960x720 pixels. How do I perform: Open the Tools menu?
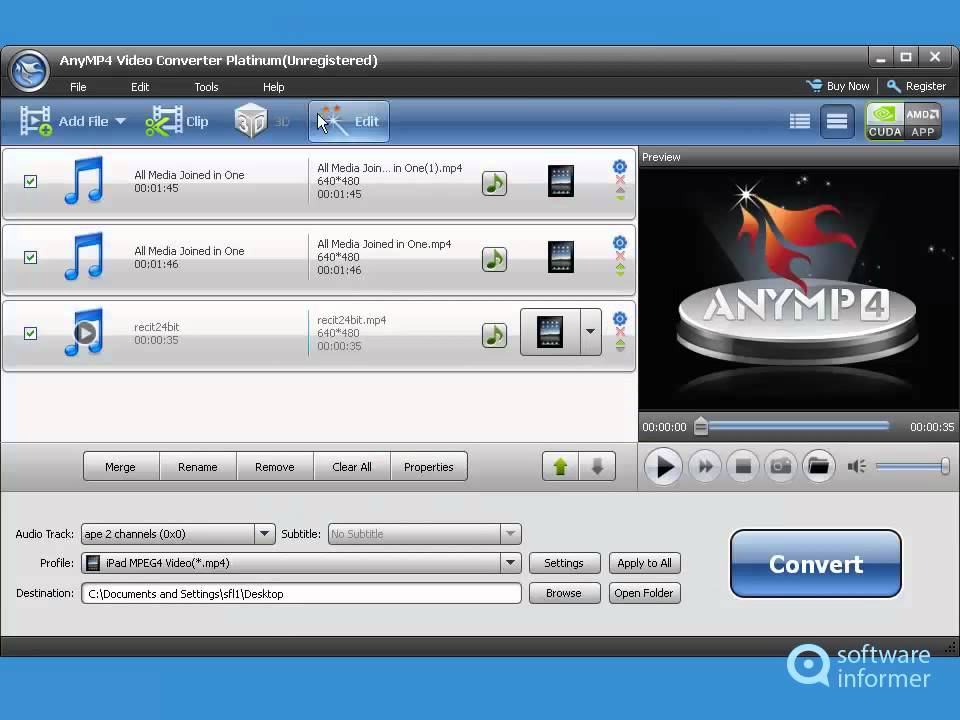point(206,87)
